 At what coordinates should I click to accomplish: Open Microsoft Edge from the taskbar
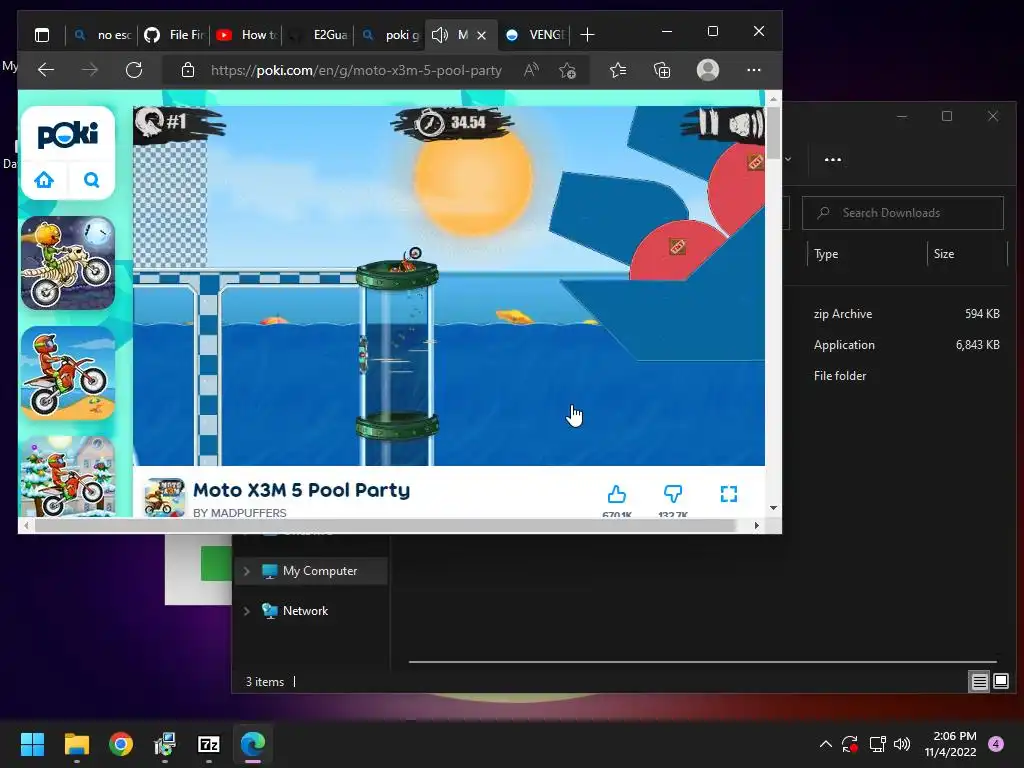point(253,744)
